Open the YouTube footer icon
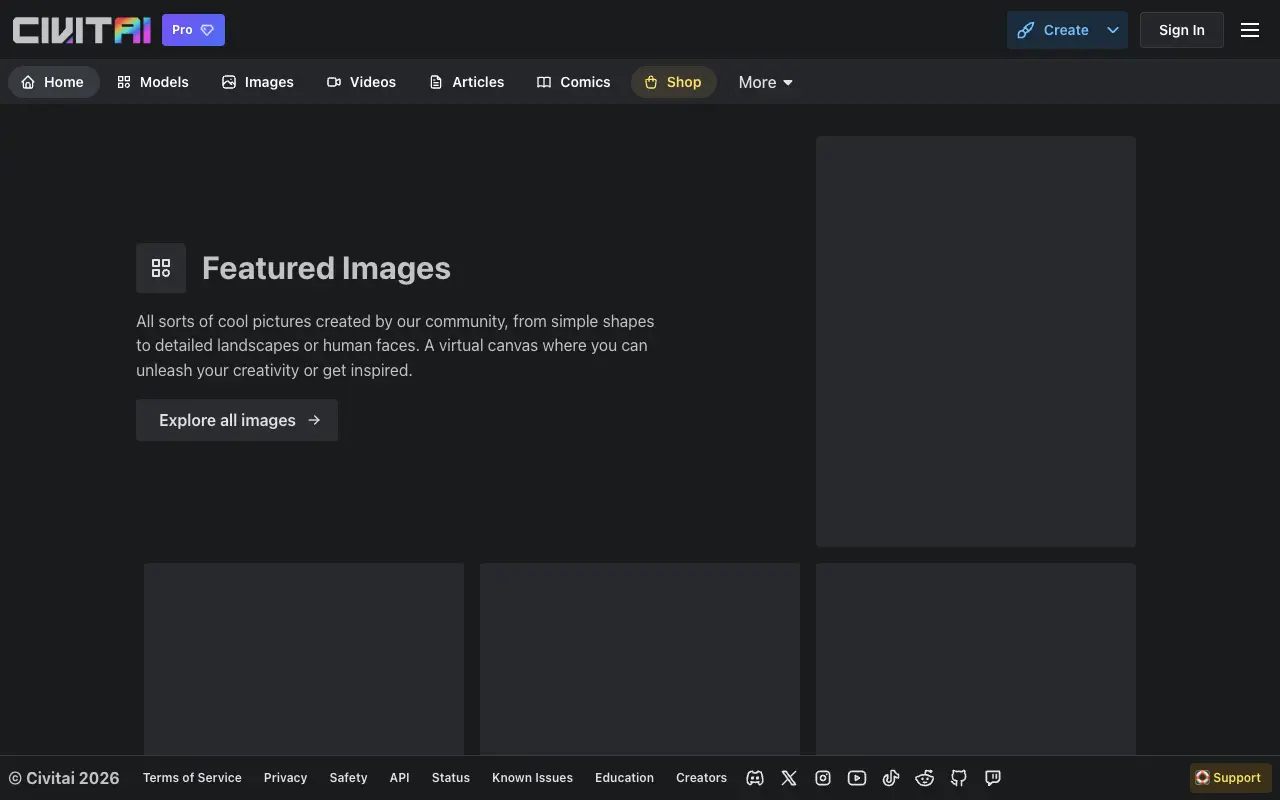 coord(857,778)
